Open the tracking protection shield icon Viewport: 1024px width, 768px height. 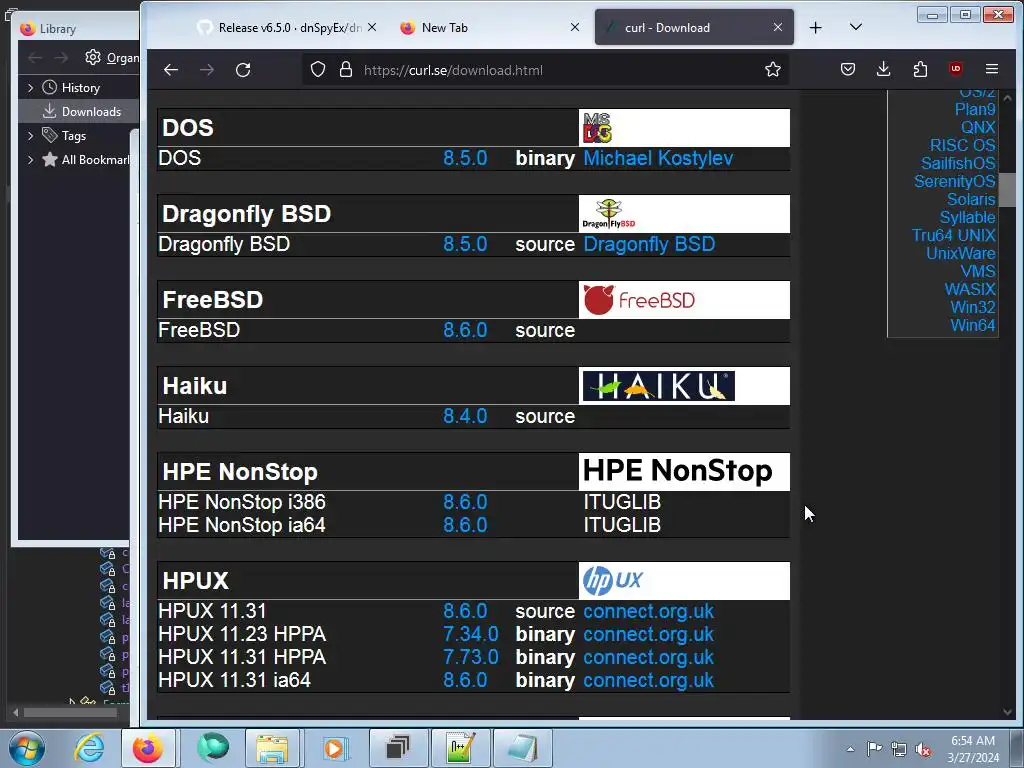318,70
